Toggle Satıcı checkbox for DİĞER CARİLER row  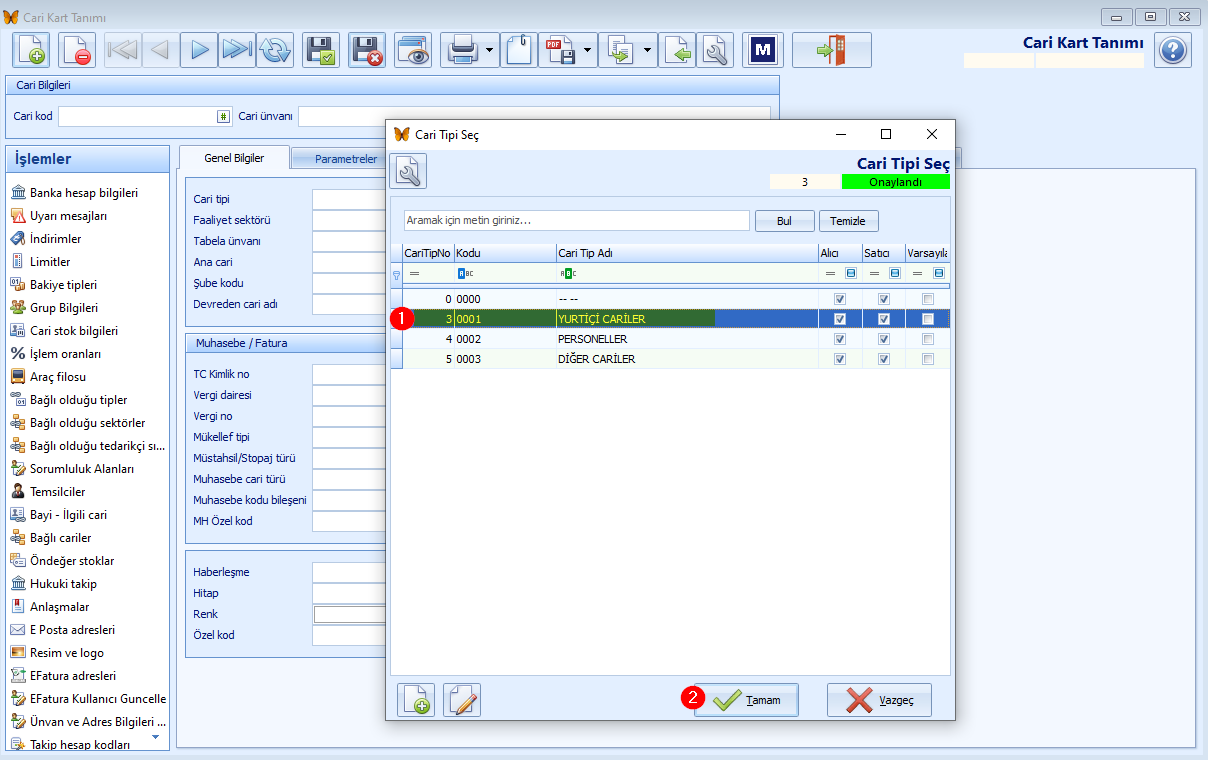click(x=884, y=359)
